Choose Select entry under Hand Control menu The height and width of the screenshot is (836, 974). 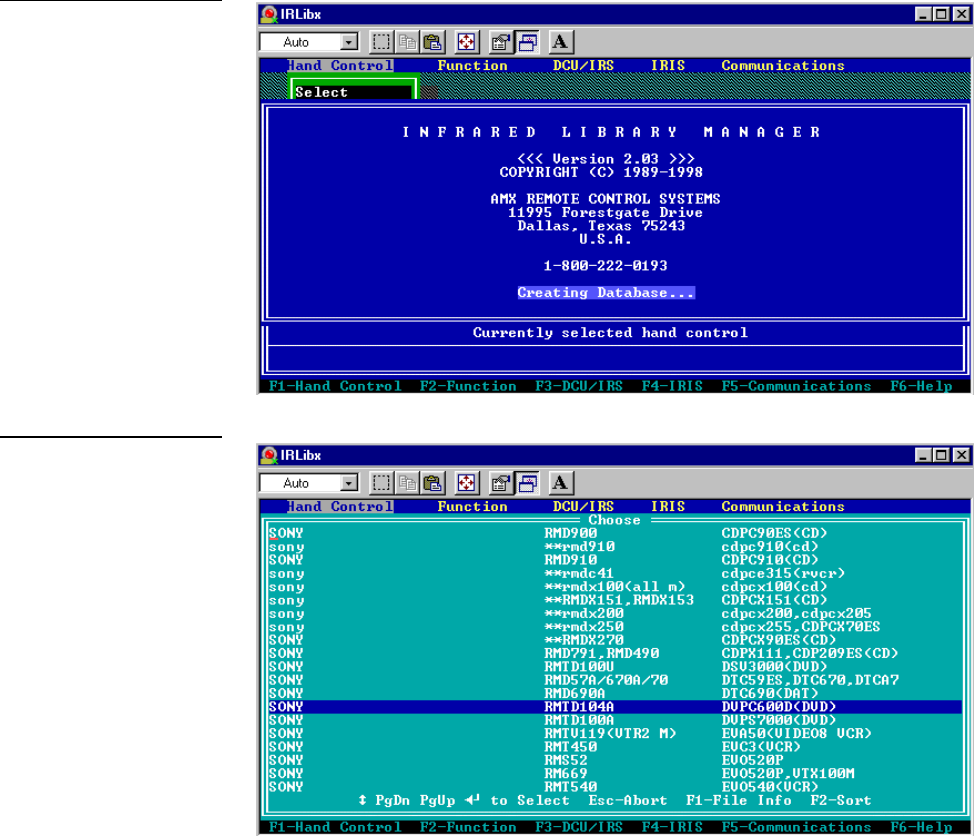click(x=352, y=92)
